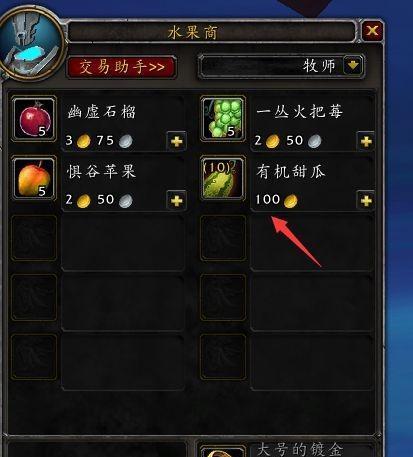Click the 一丛火把莓 item name text
413x457 pixels.
(299, 111)
